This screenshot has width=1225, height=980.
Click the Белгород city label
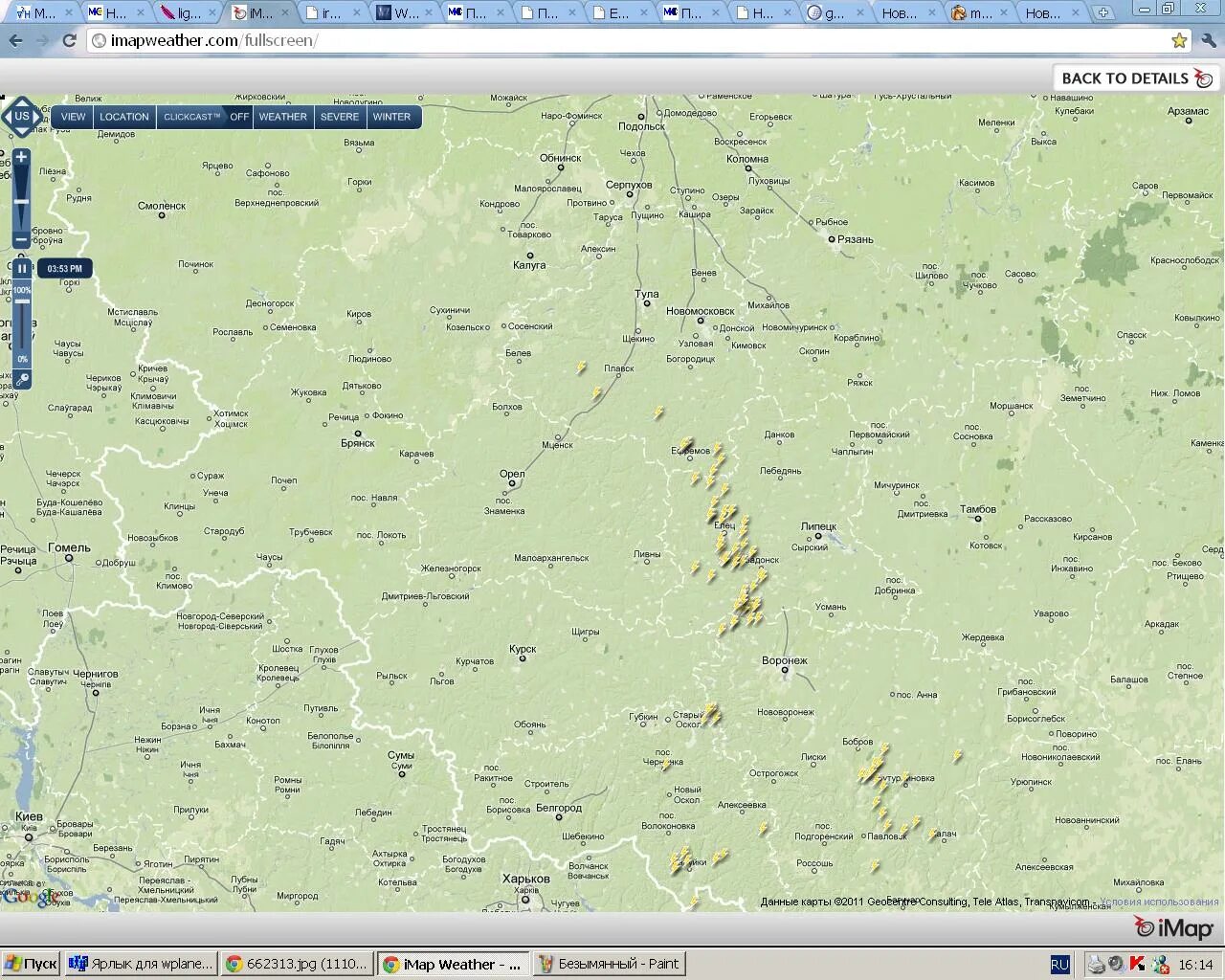pyautogui.click(x=558, y=808)
